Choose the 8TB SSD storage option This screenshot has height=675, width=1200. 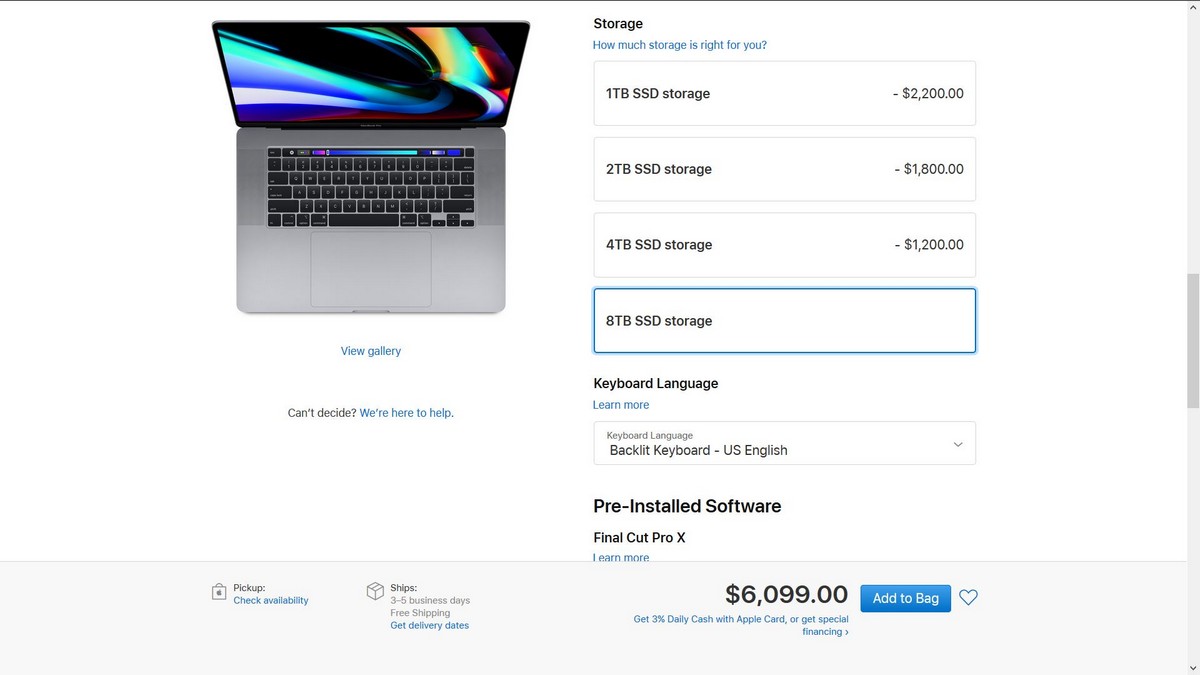tap(784, 321)
